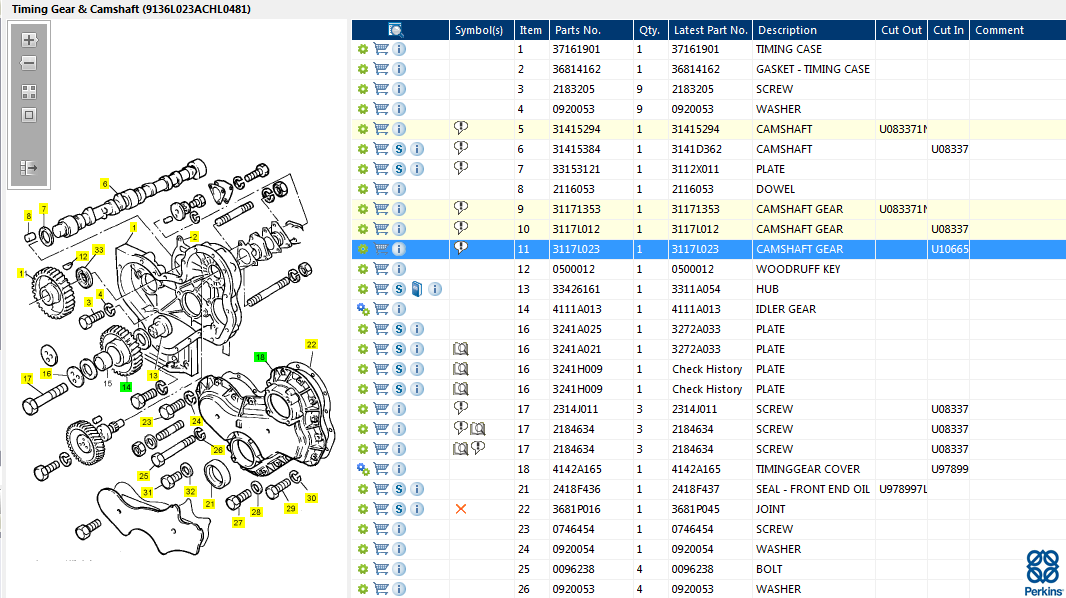Image resolution: width=1066 pixels, height=598 pixels.
Task: Zoom in on the parts diagram
Action: [29, 40]
